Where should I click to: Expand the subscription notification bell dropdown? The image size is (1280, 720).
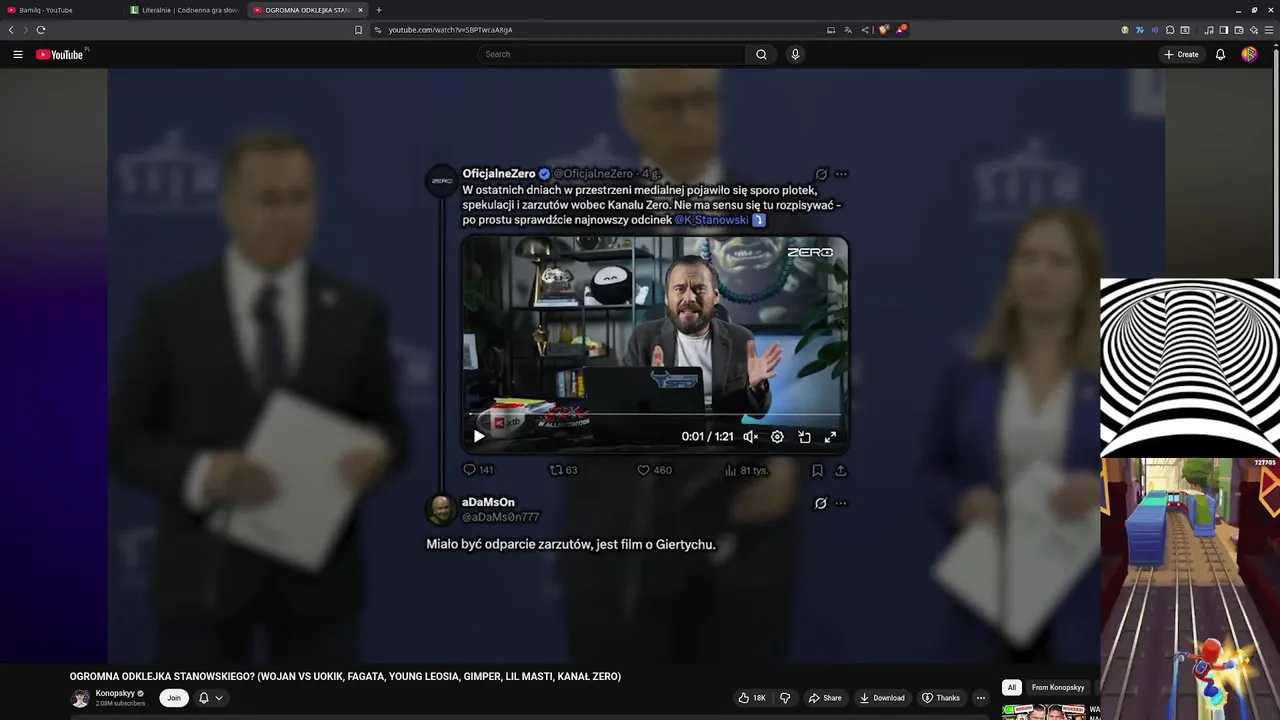click(x=210, y=698)
